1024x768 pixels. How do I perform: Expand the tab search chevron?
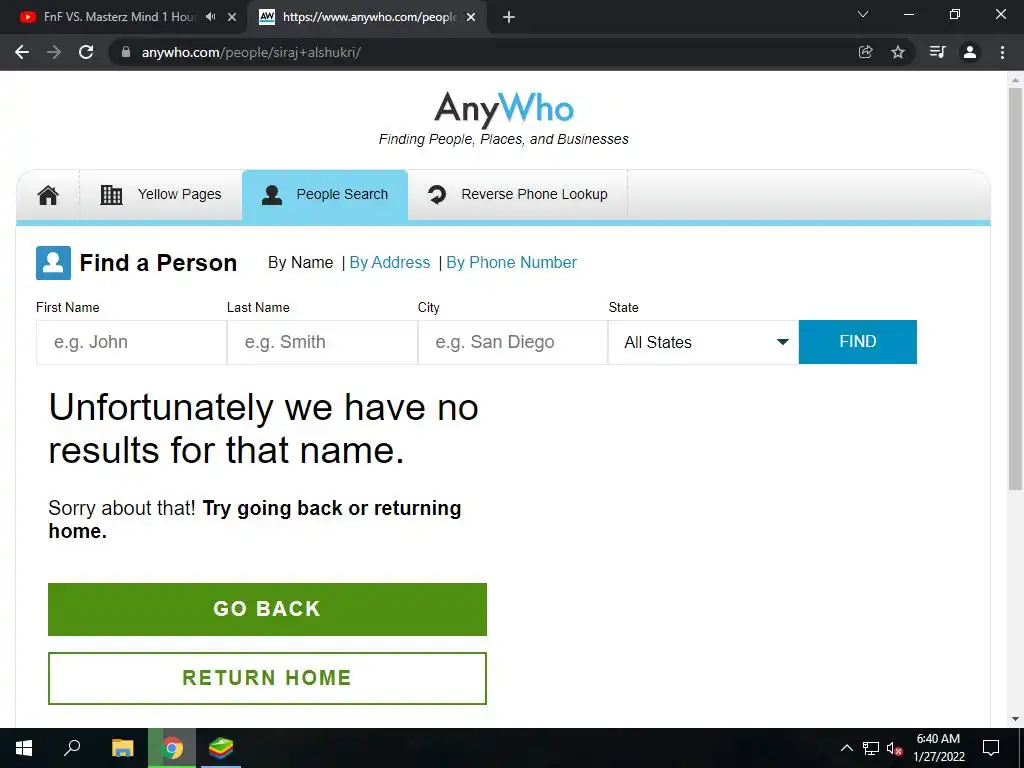pos(863,14)
